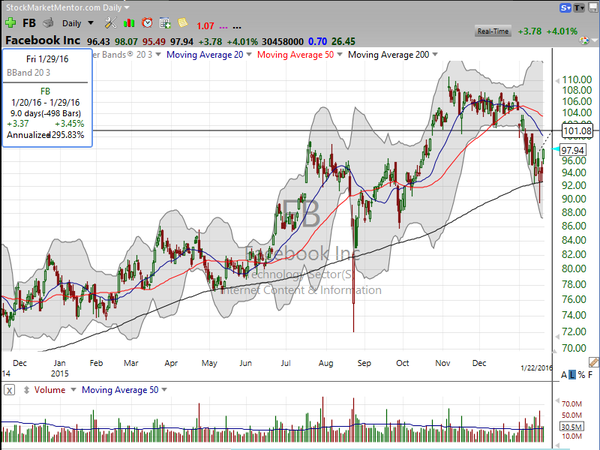This screenshot has width=600, height=450.
Task: Click volume pane Moving Average 50 label
Action: pos(120,390)
